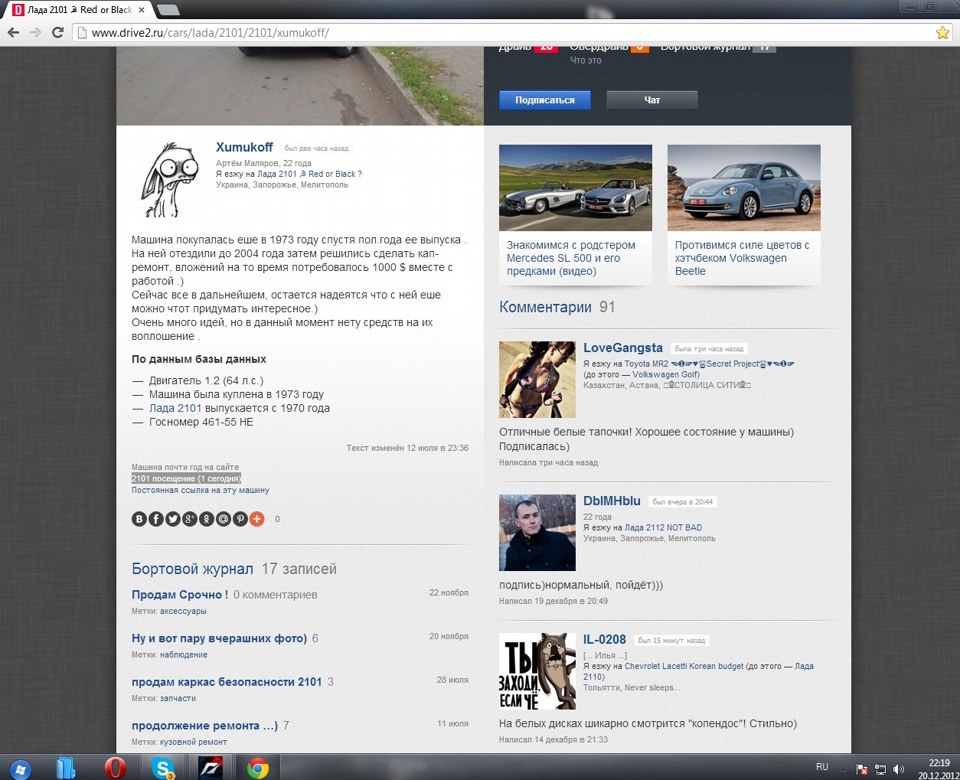Open 'продолжение ремонта ...)' entry
Screen dimensions: 960x780
[x=204, y=726]
